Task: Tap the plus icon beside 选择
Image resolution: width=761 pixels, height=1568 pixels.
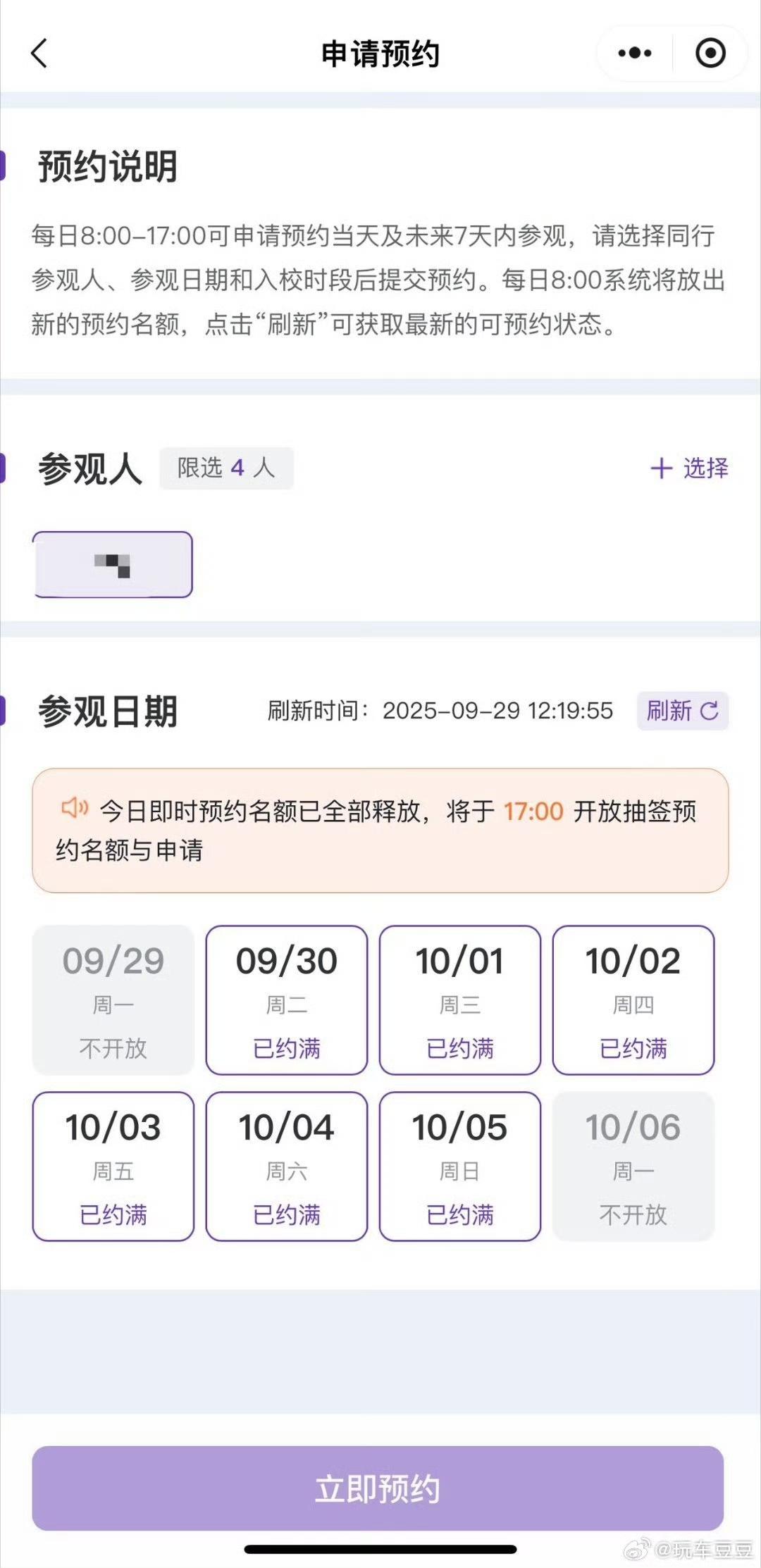Action: [x=661, y=468]
